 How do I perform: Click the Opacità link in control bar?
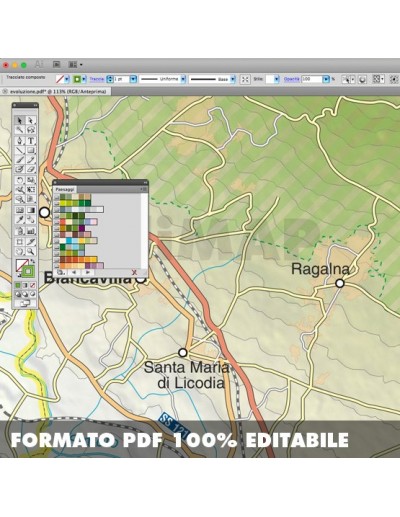click(291, 79)
